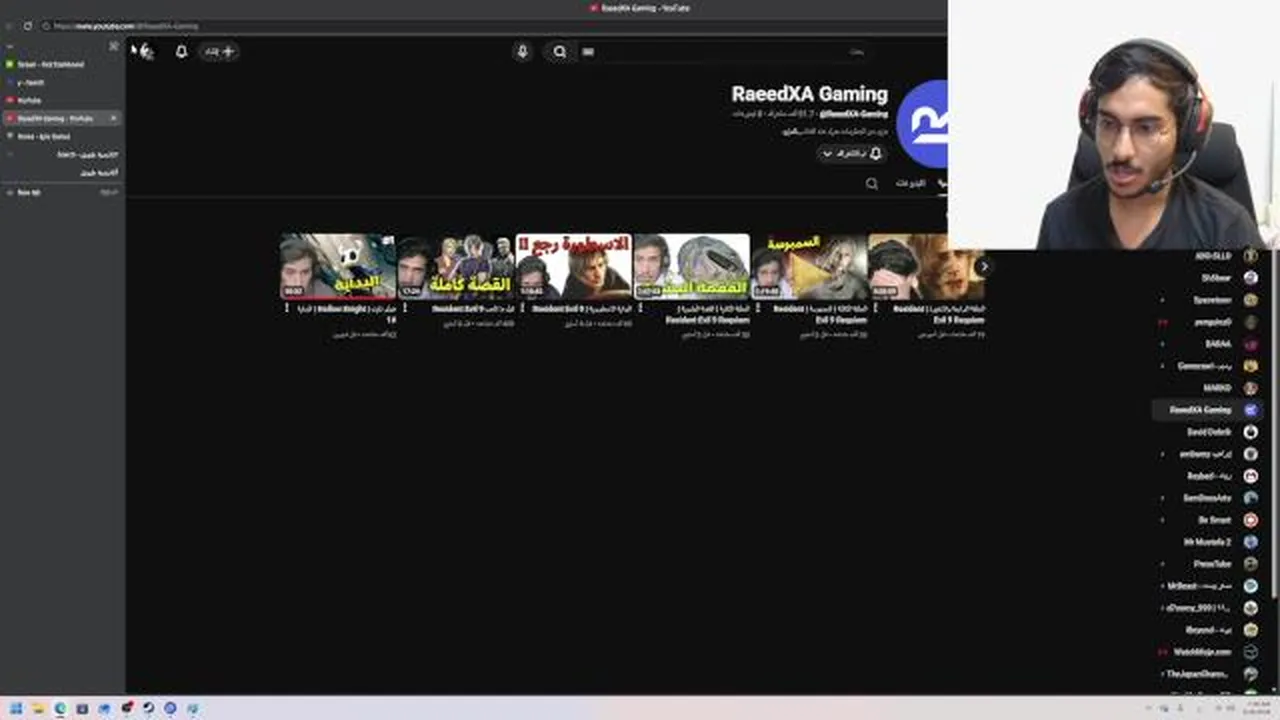This screenshot has height=720, width=1280.
Task: Open more options for Hollow Knight video
Action: click(x=287, y=309)
